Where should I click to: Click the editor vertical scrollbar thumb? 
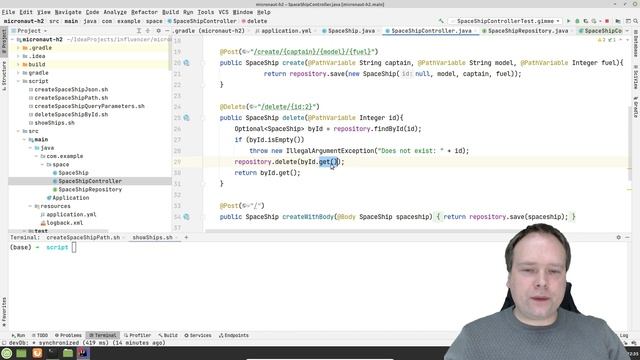click(629, 143)
